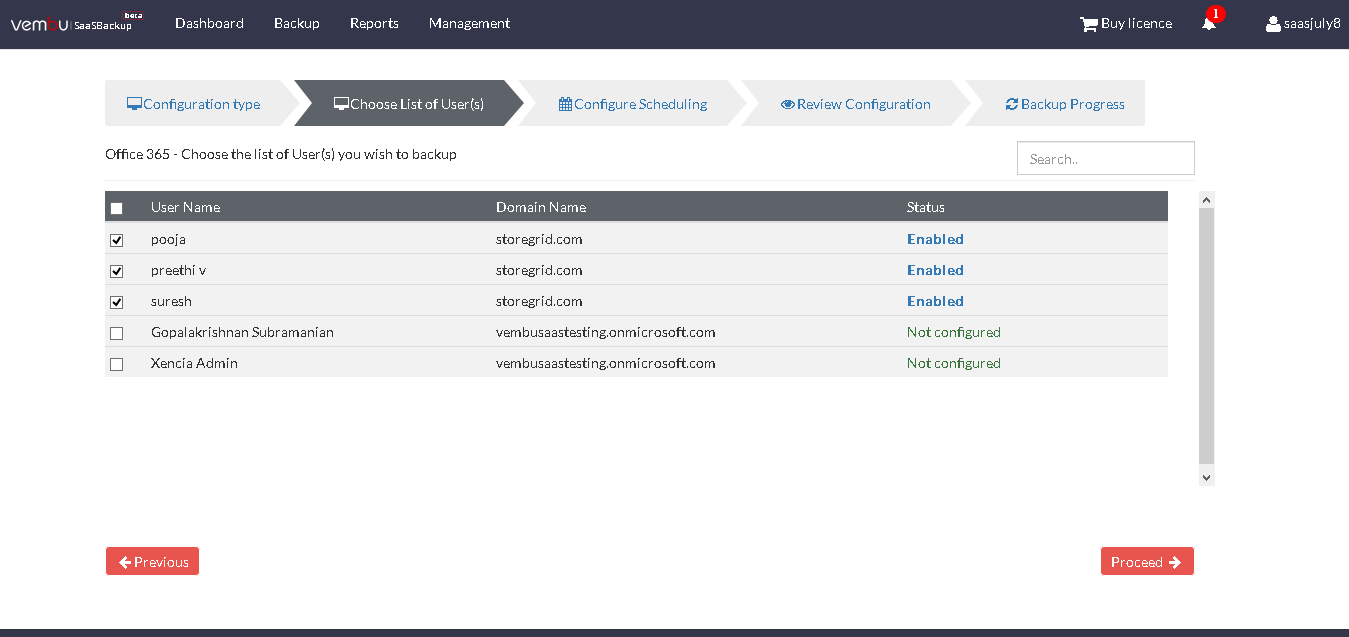Click Not configured status for Xencia Admin
The height and width of the screenshot is (637, 1349).
coord(954,363)
